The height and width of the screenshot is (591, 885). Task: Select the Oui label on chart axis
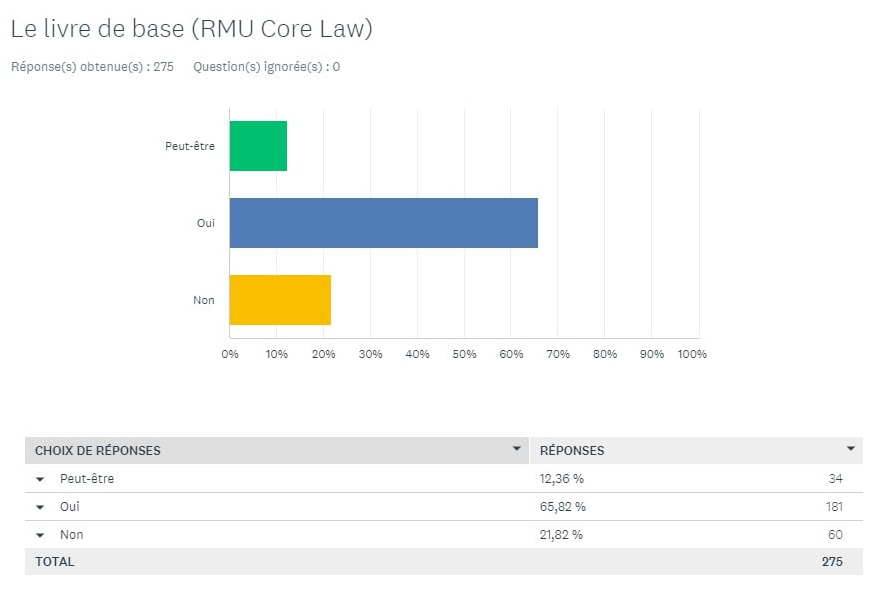coord(205,223)
